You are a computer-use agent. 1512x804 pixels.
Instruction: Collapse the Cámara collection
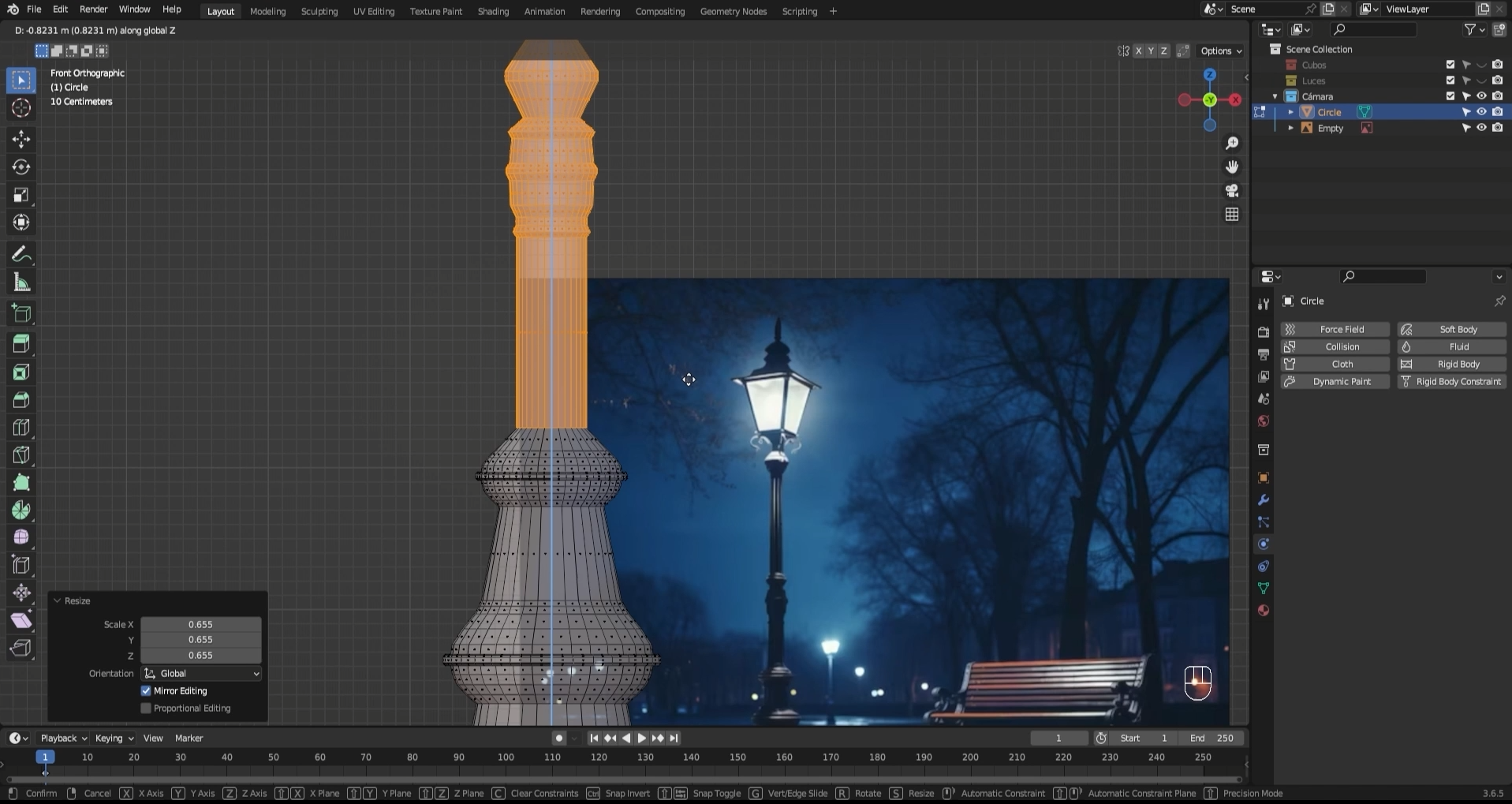pyautogui.click(x=1275, y=96)
